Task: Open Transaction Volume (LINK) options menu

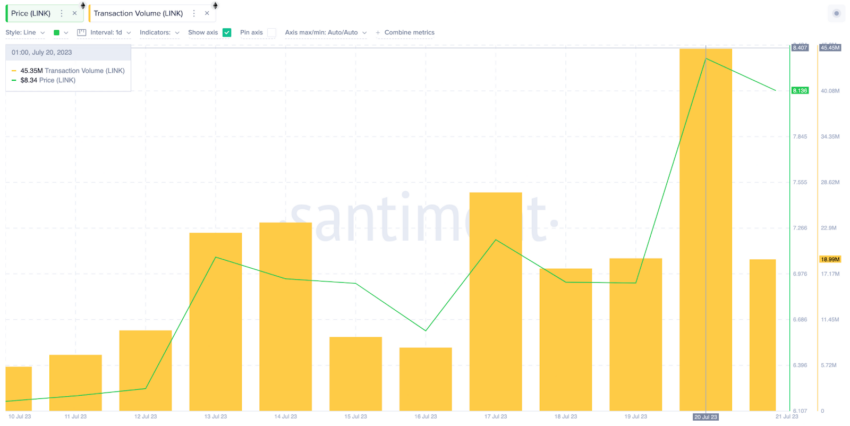Action: click(194, 13)
